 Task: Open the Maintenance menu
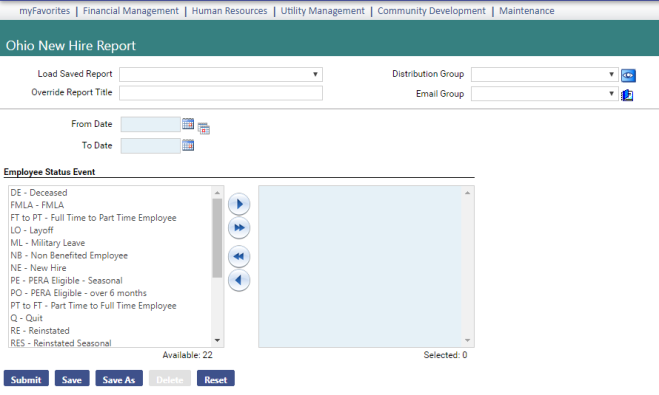(527, 11)
